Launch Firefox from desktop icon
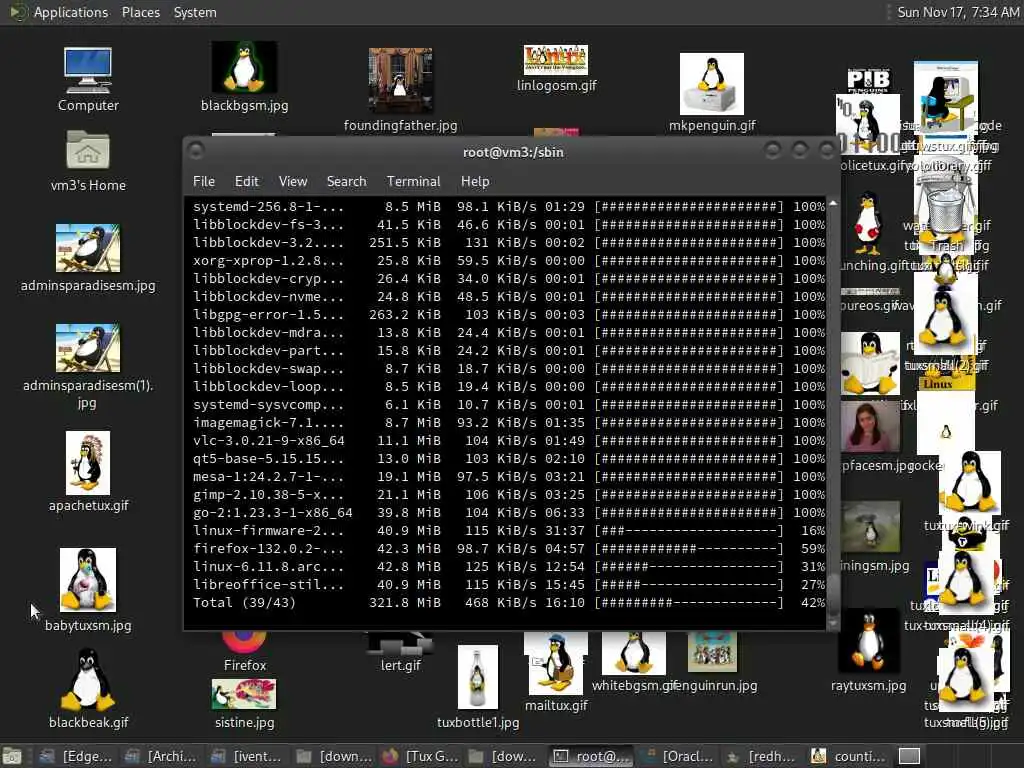The width and height of the screenshot is (1024, 768). [244, 652]
